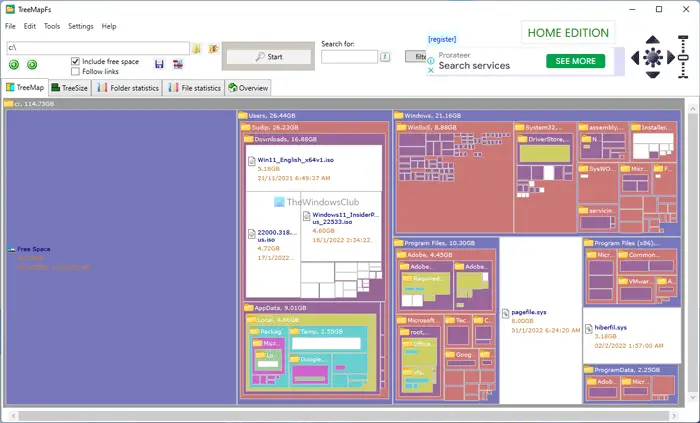
Task: Click the Users folder header
Action: [x=315, y=116]
